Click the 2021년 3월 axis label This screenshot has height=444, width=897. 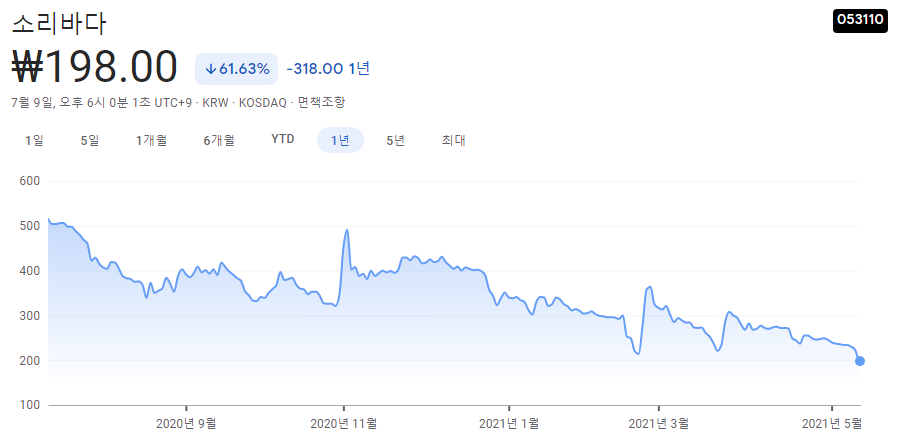pos(658,424)
